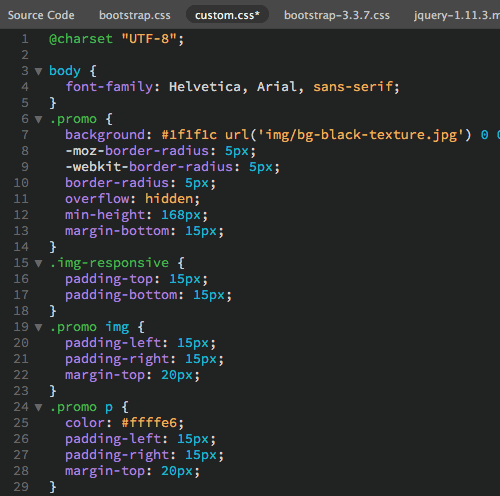Click the @charset keyword

tap(81, 39)
